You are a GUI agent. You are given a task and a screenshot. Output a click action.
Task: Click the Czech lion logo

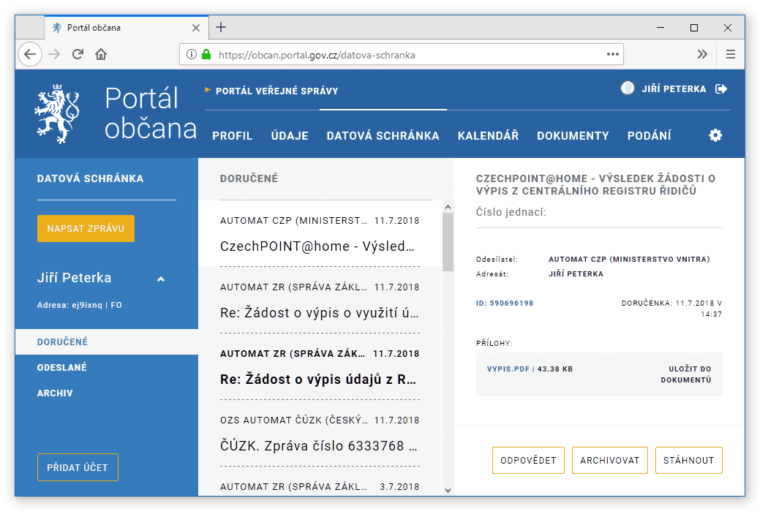point(57,114)
